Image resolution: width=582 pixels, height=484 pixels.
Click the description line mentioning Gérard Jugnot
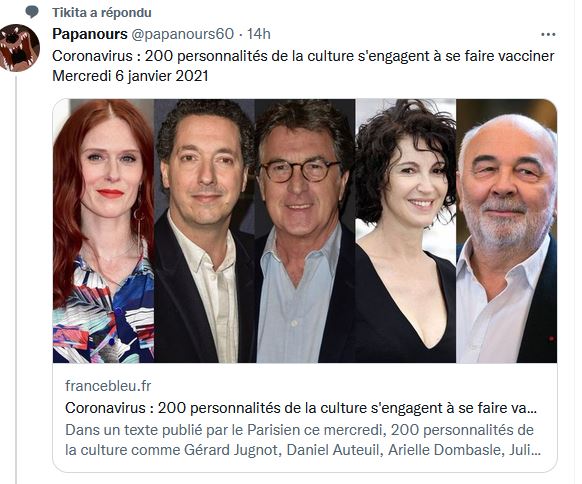click(x=303, y=450)
